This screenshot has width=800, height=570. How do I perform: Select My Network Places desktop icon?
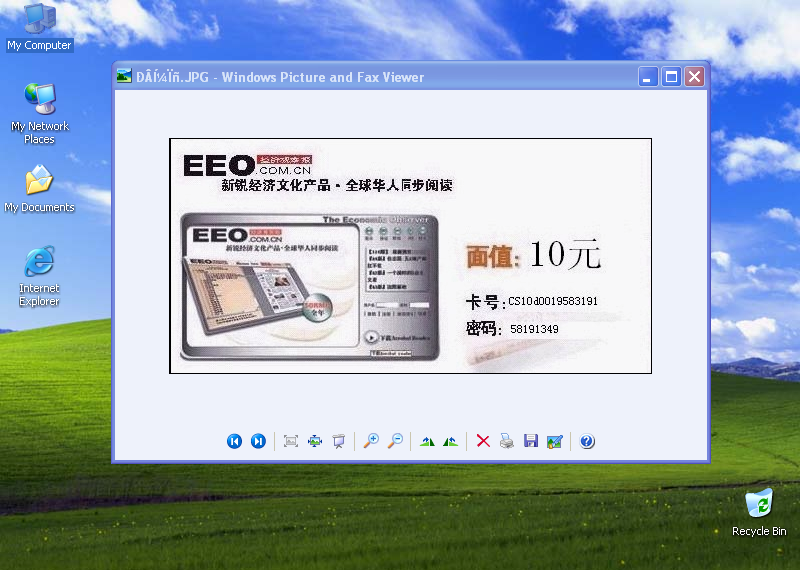coord(39,113)
